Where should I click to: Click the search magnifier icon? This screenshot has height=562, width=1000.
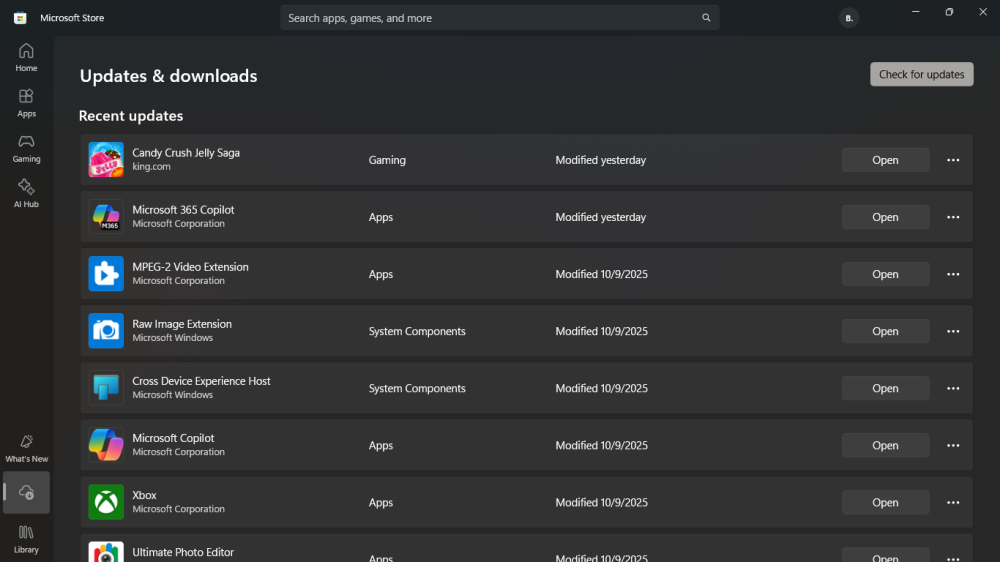706,18
